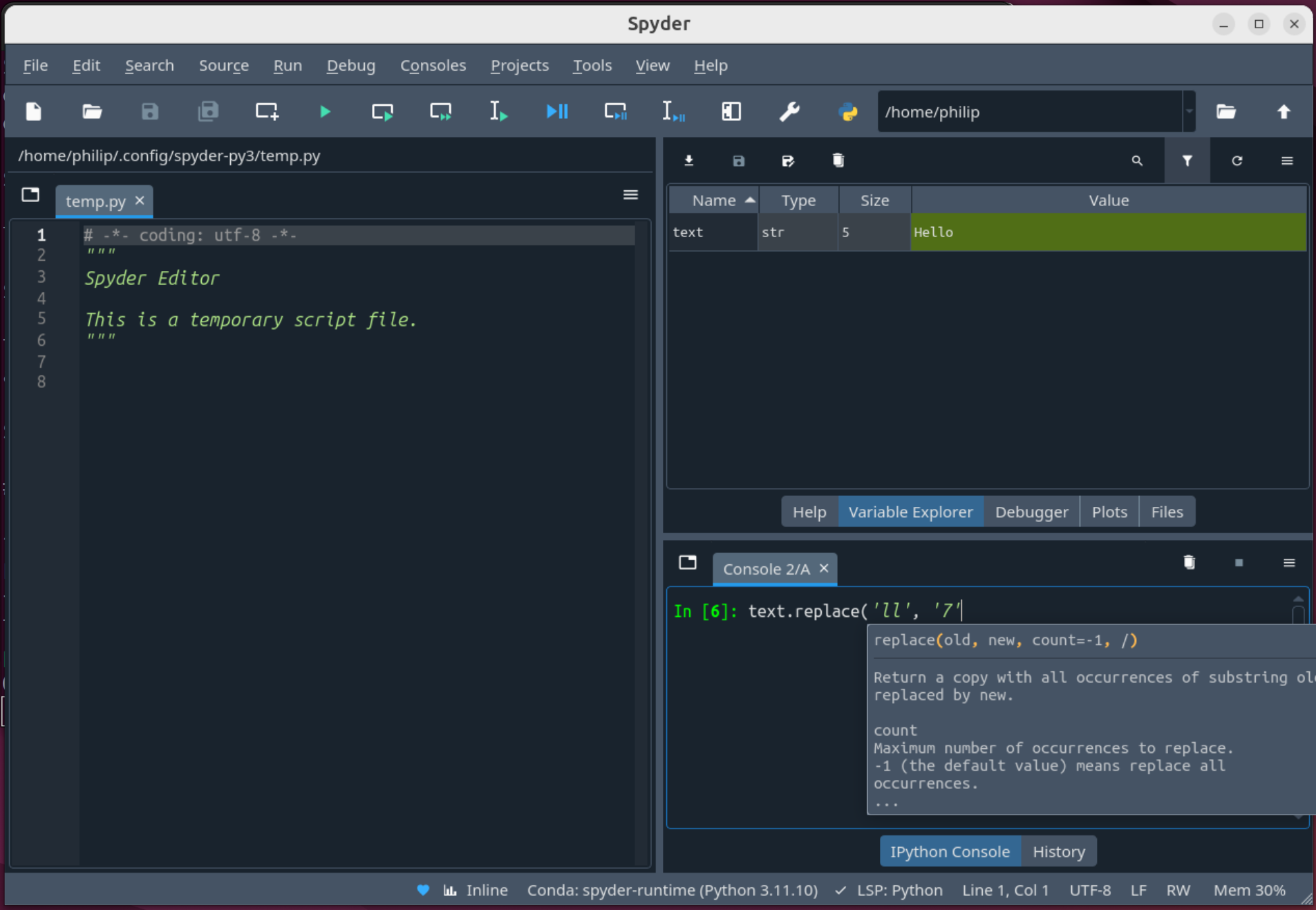Open Preferences wrench icon
The image size is (1316, 910).
pos(789,111)
